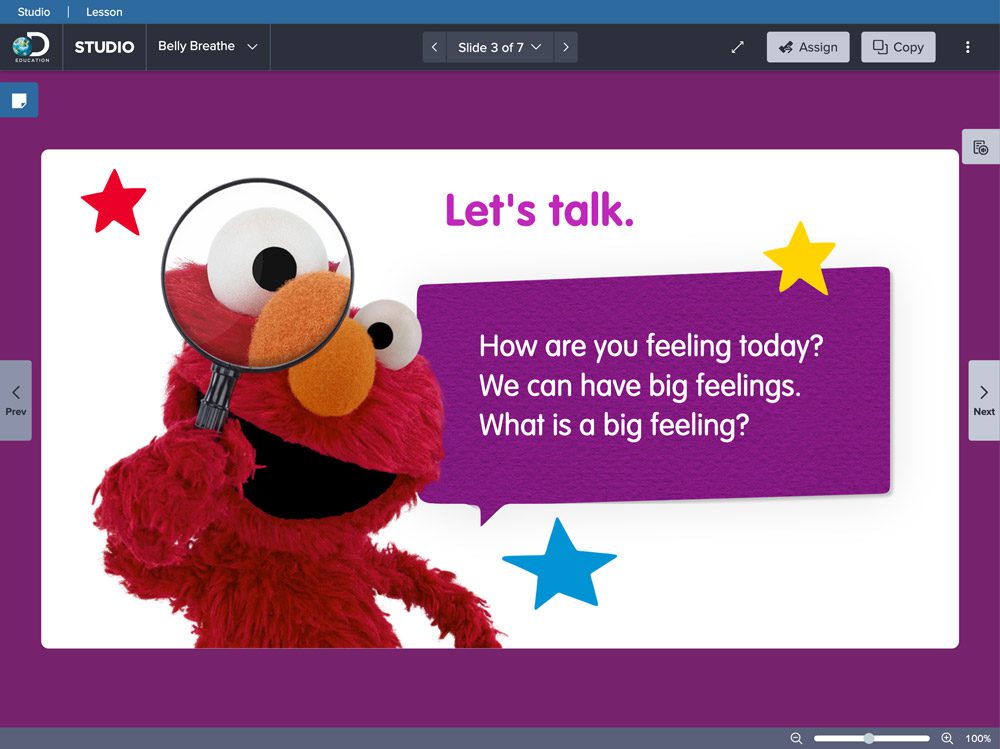Select the Lesson tab in top bar
The height and width of the screenshot is (749, 1000).
[104, 12]
